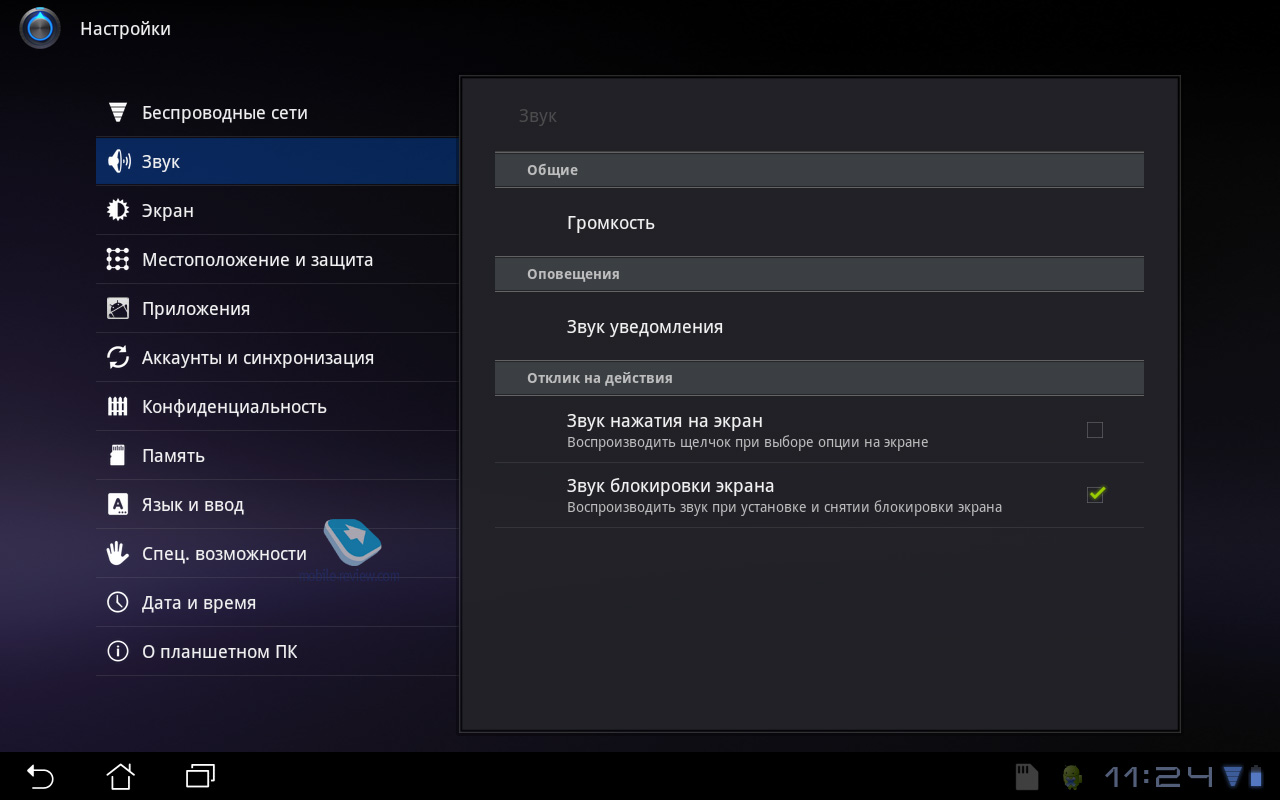Click the fence icon for Конфиденциальность
This screenshot has height=800, width=1280.
(x=118, y=406)
